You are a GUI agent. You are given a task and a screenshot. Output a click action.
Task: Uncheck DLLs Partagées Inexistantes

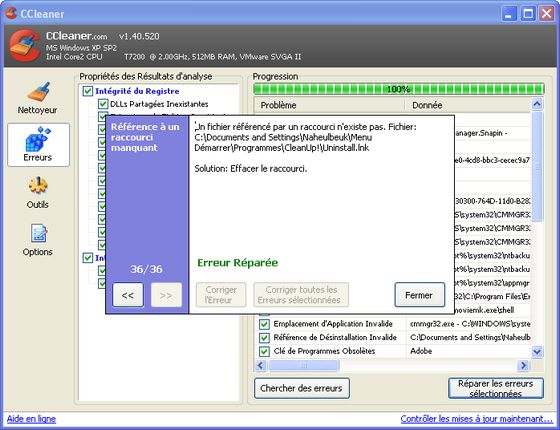click(103, 104)
